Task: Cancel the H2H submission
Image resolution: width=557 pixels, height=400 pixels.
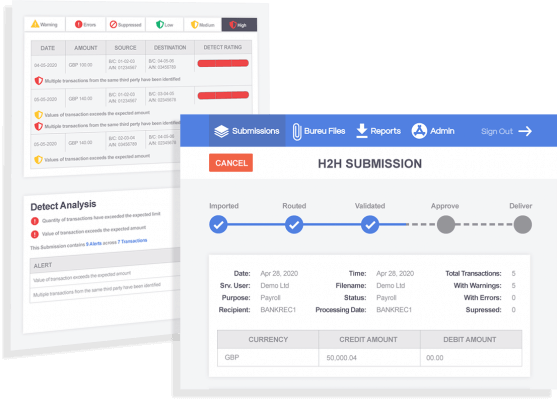Action: pos(231,163)
